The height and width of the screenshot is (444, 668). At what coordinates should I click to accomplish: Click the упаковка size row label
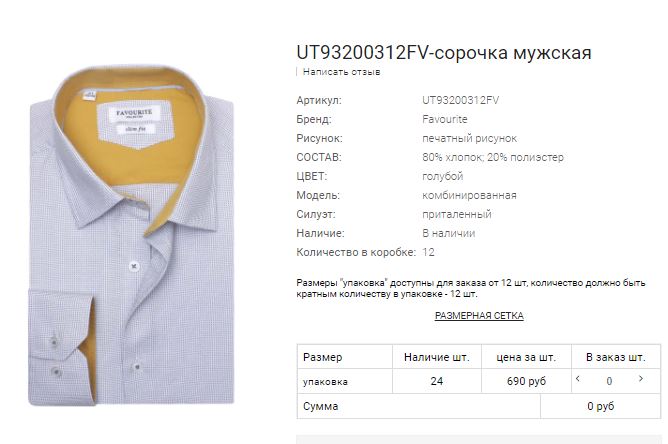pos(325,382)
